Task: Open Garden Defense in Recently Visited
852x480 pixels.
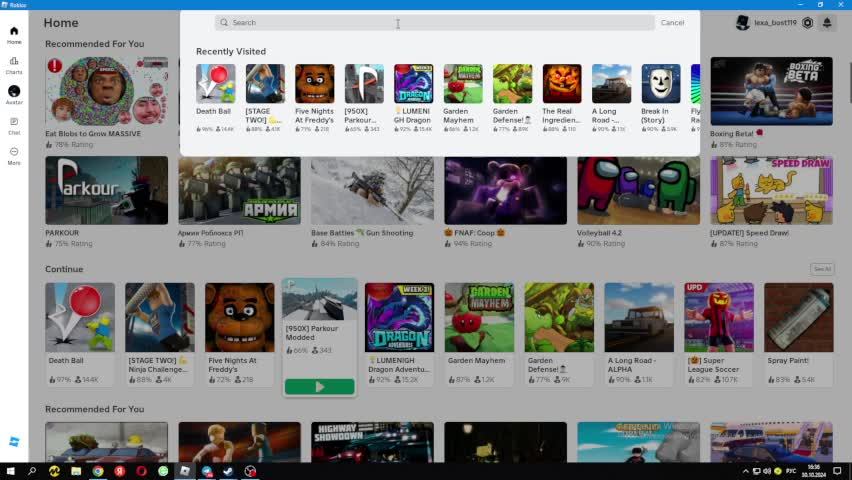Action: (x=512, y=98)
